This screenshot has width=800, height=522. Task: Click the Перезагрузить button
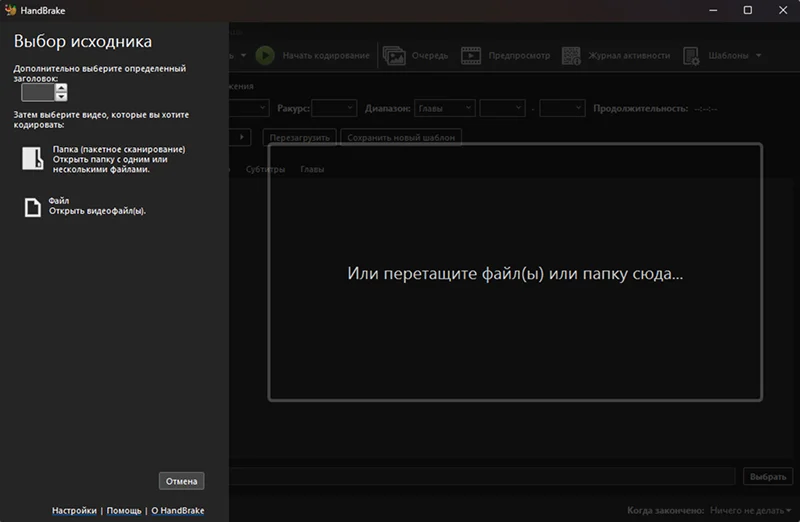coord(299,137)
